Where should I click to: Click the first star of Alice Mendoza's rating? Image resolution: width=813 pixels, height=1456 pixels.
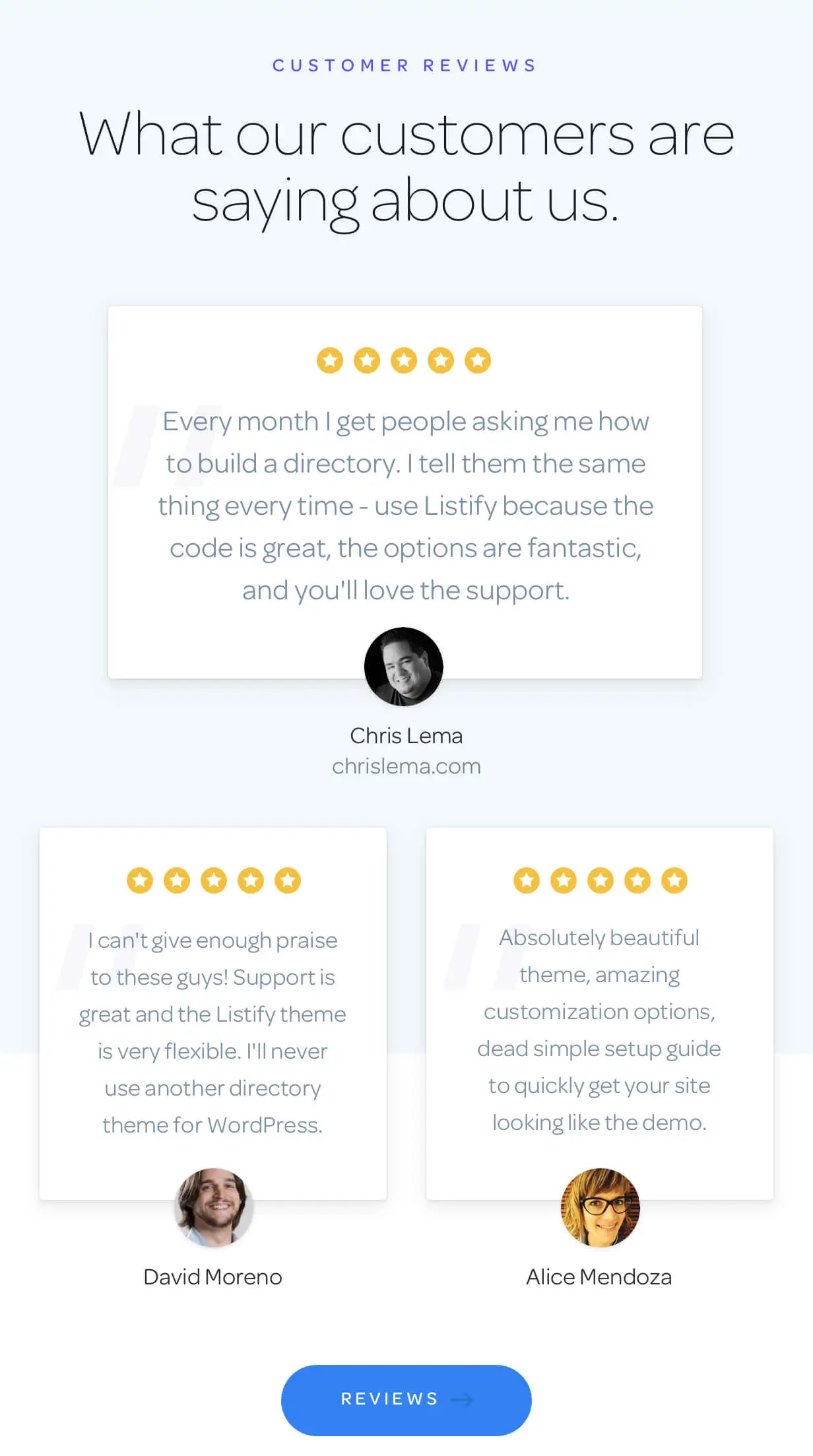(x=527, y=880)
